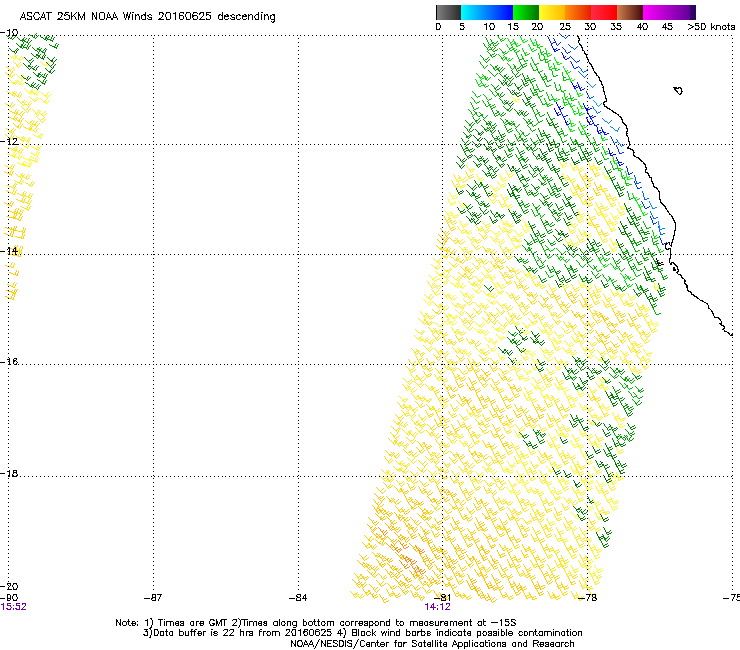Click the purple '14:12' pass time
This screenshot has width=740, height=650.
point(437,607)
